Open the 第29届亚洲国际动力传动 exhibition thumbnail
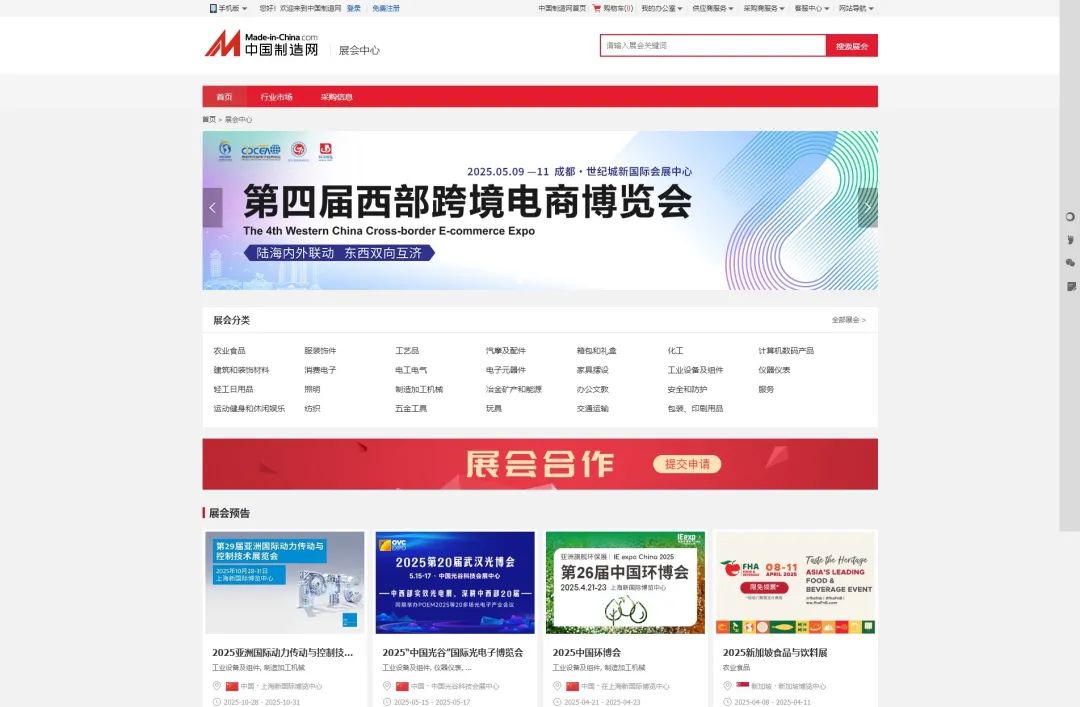This screenshot has height=707, width=1080. 285,582
